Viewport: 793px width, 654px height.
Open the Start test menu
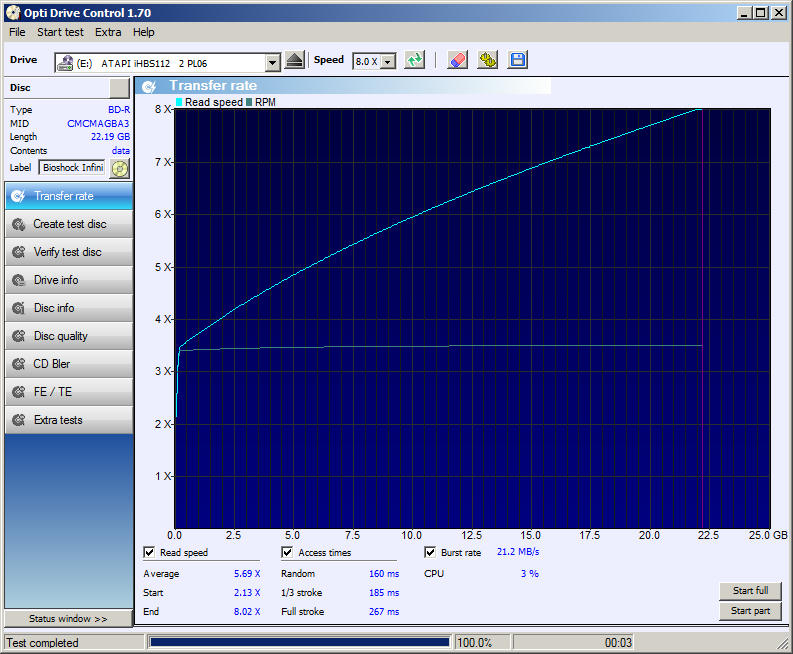[x=60, y=32]
